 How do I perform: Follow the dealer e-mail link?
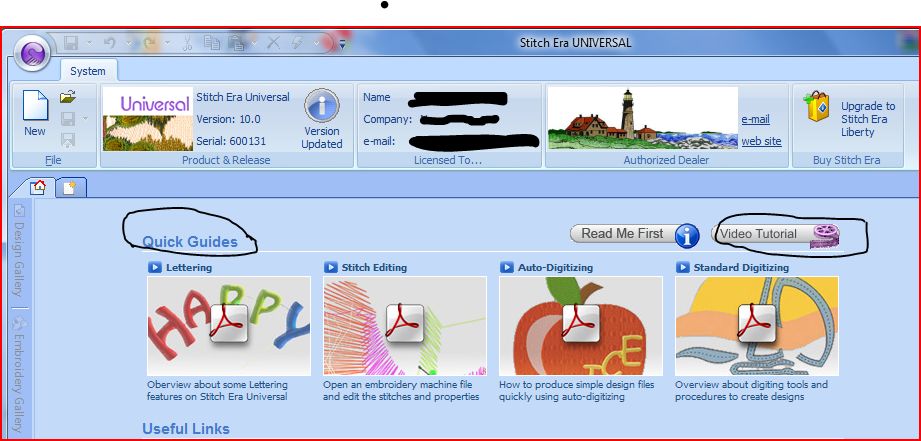[x=755, y=119]
